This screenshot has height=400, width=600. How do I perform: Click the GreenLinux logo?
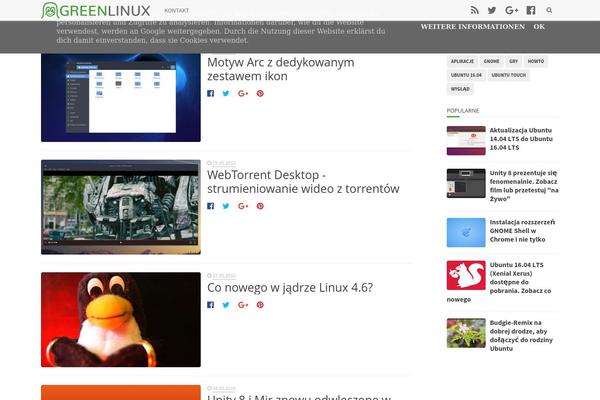(x=96, y=10)
